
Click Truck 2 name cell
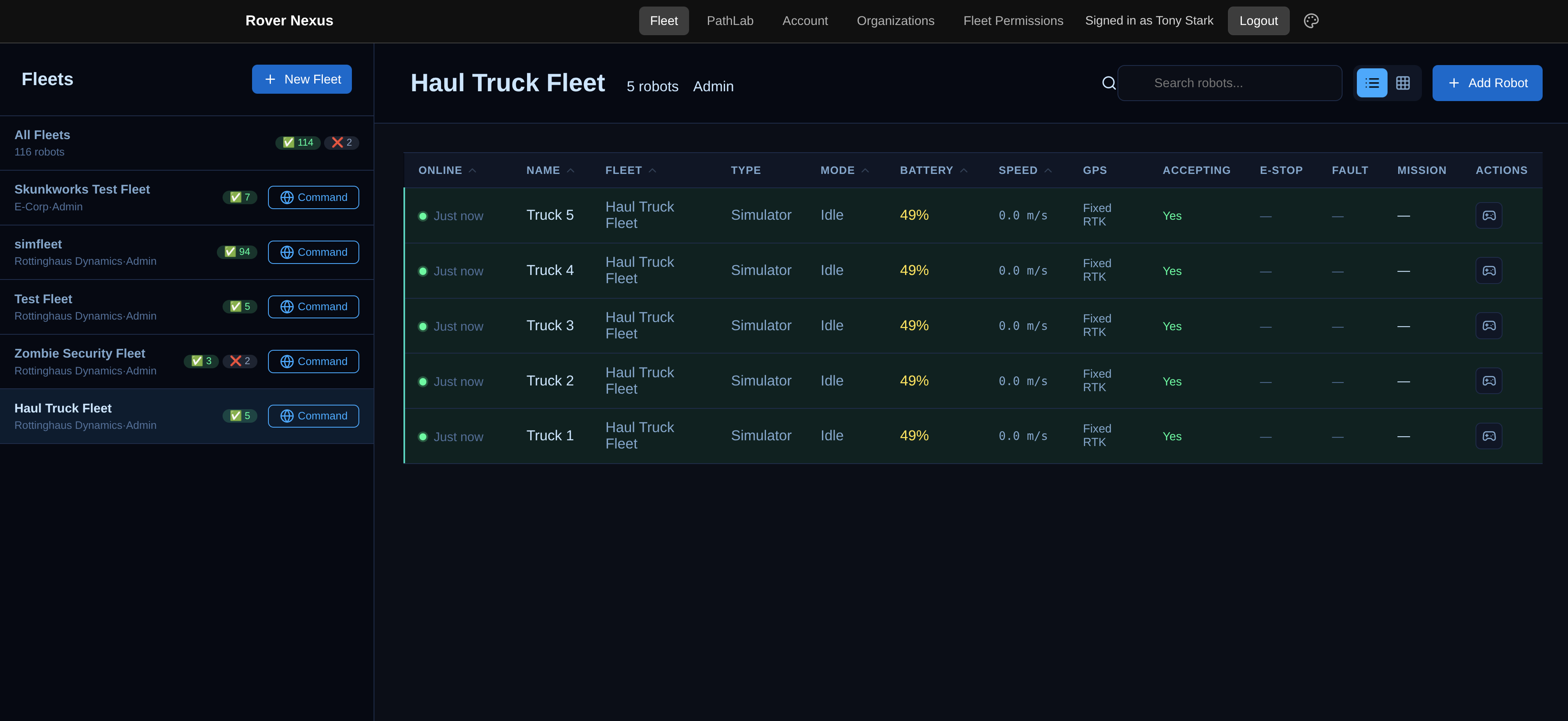pos(550,381)
